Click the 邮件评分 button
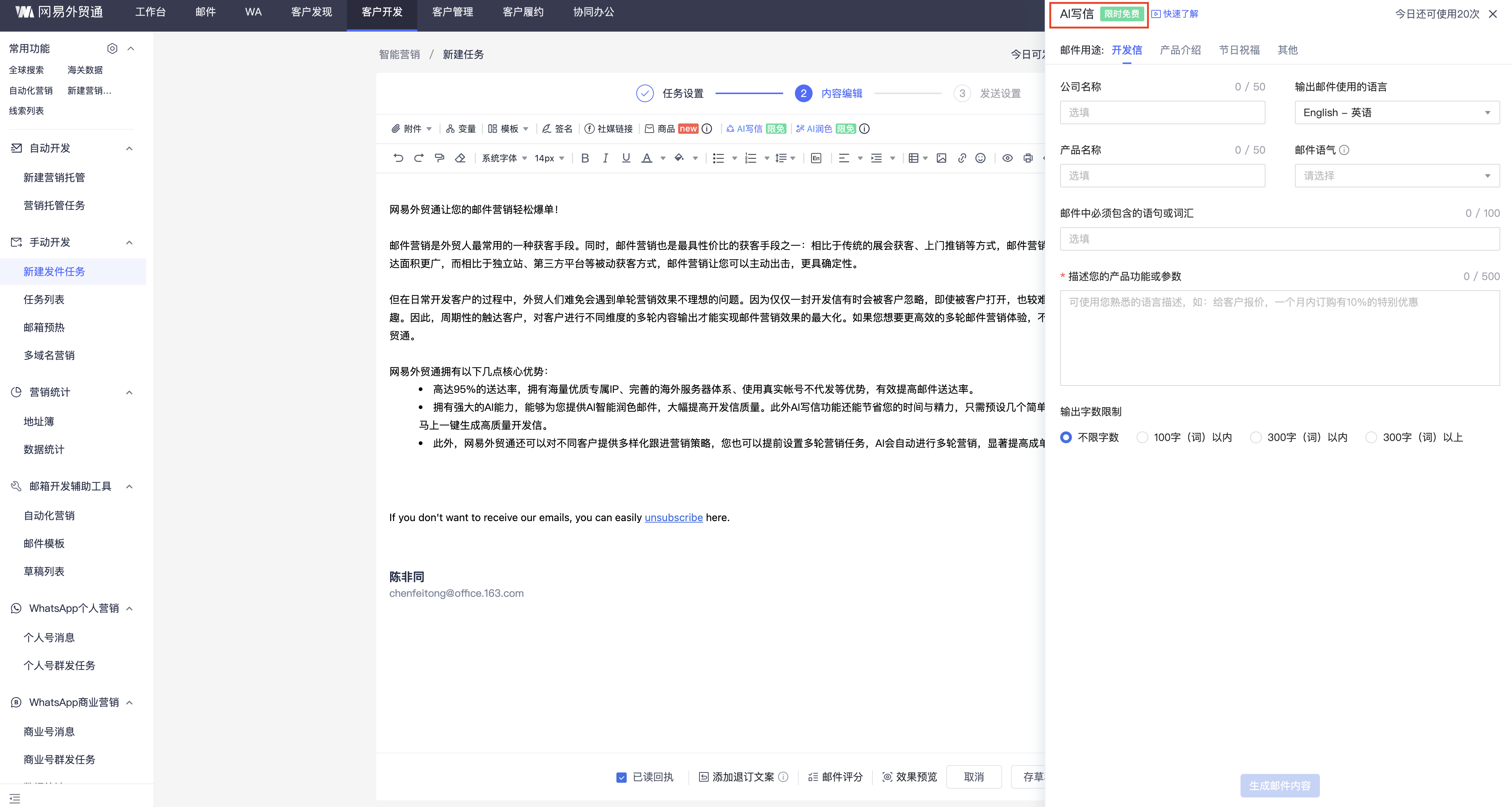 click(836, 777)
